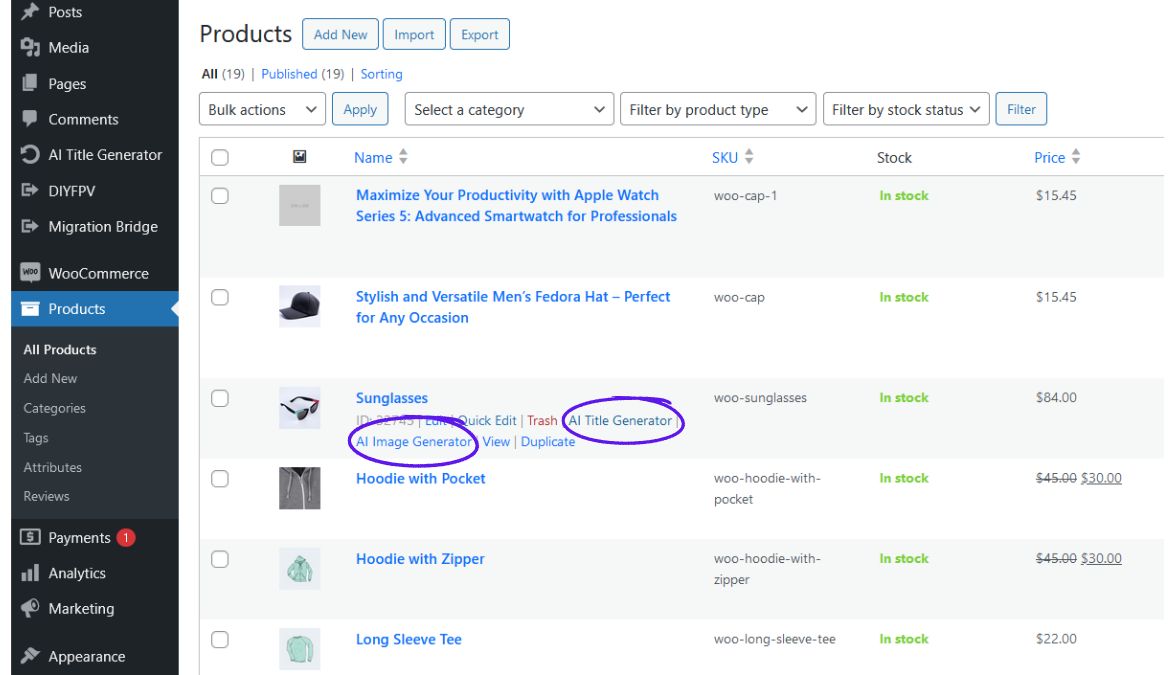
Task: Click the Add New button
Action: [340, 34]
